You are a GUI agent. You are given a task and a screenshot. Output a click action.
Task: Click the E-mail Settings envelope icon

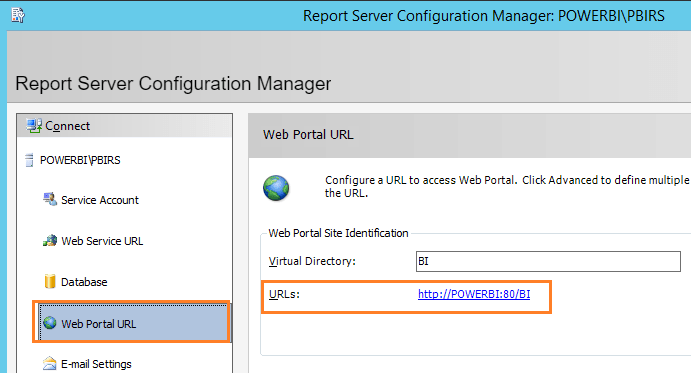pos(50,363)
